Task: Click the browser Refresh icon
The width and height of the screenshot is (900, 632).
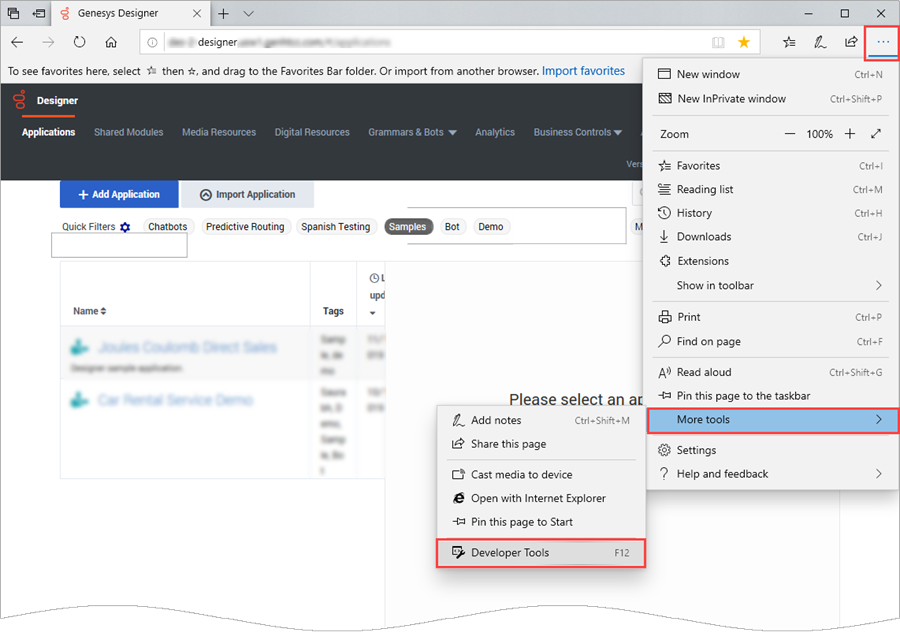Action: (79, 43)
